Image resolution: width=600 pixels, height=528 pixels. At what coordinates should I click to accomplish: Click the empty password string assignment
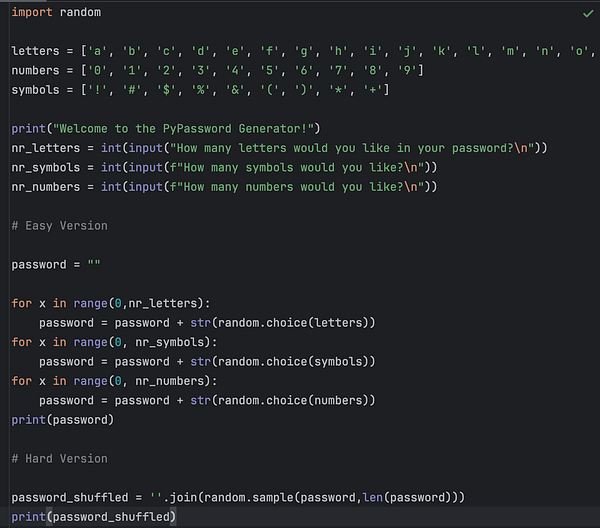point(56,264)
